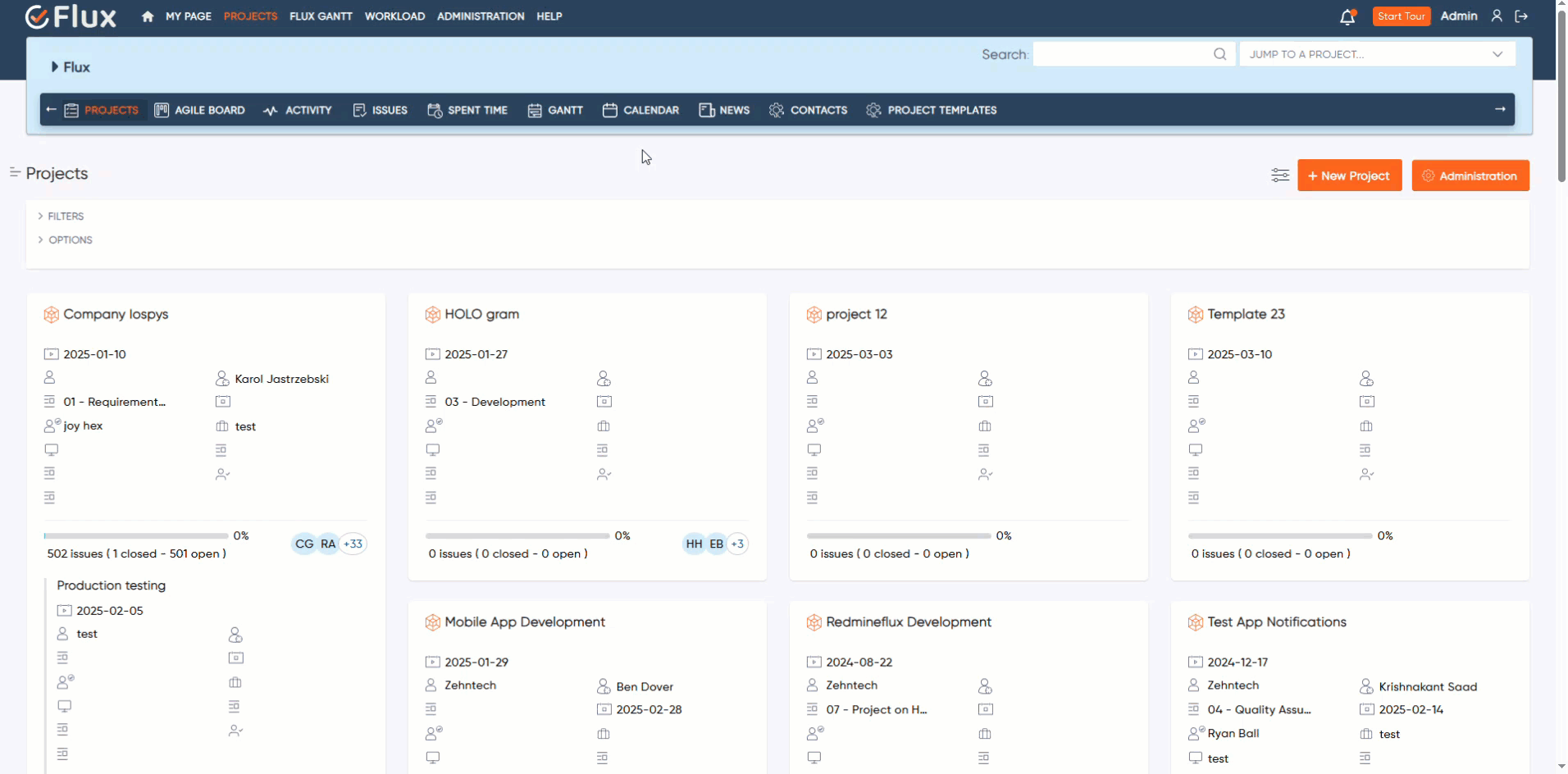Viewport: 1568px width, 774px height.
Task: Click the search magnifier icon
Action: [1220, 54]
